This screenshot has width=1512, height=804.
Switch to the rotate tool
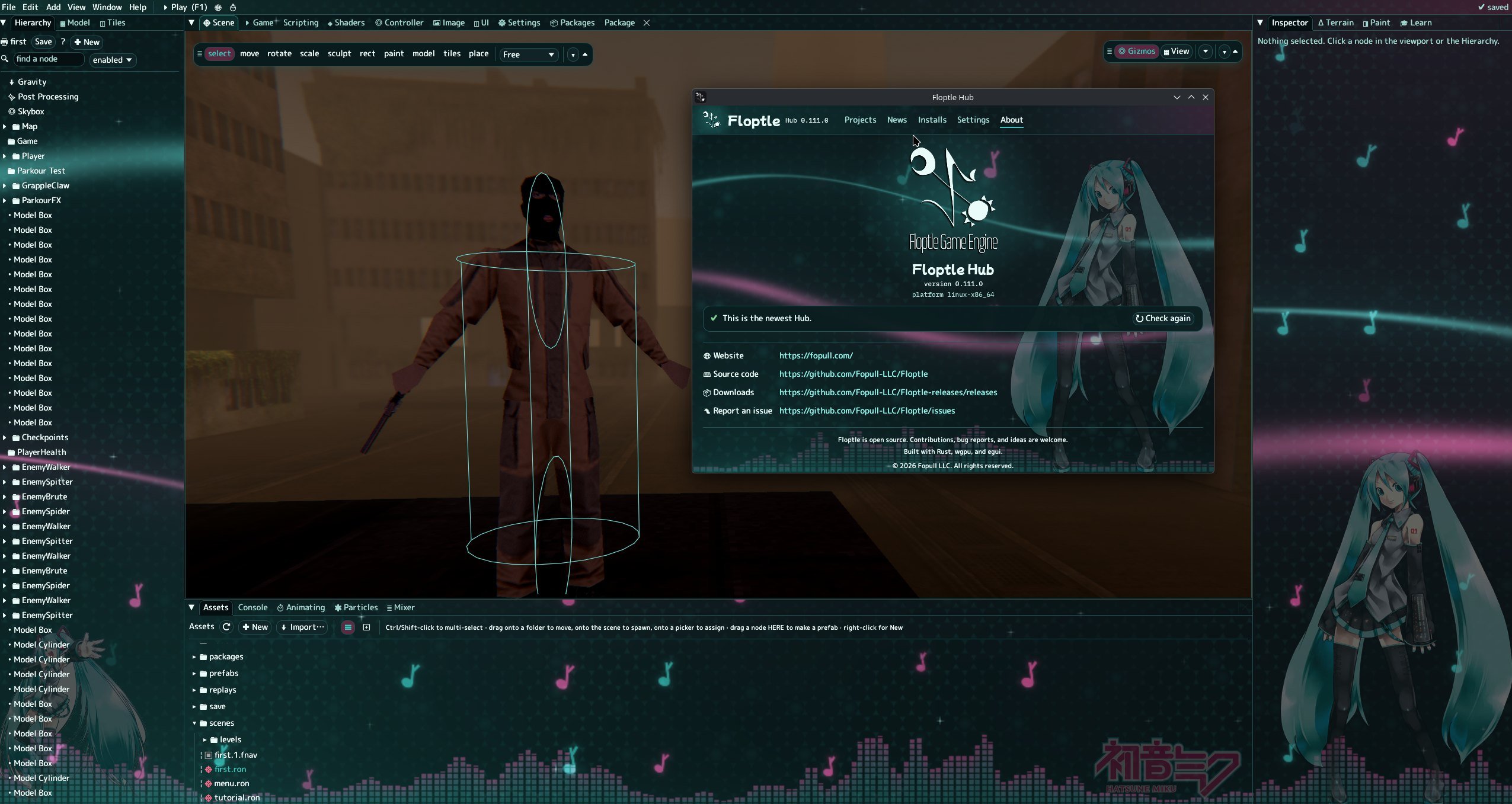279,54
